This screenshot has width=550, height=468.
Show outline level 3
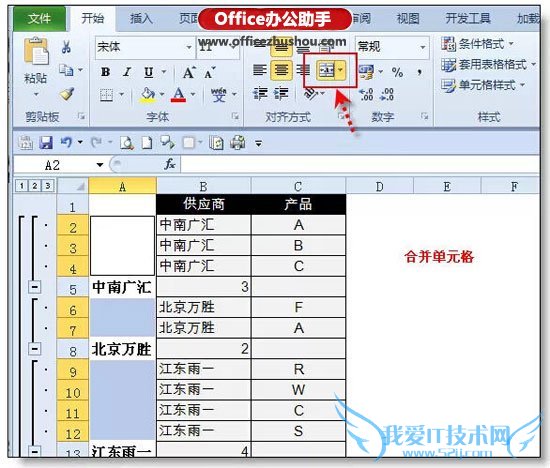pyautogui.click(x=48, y=186)
